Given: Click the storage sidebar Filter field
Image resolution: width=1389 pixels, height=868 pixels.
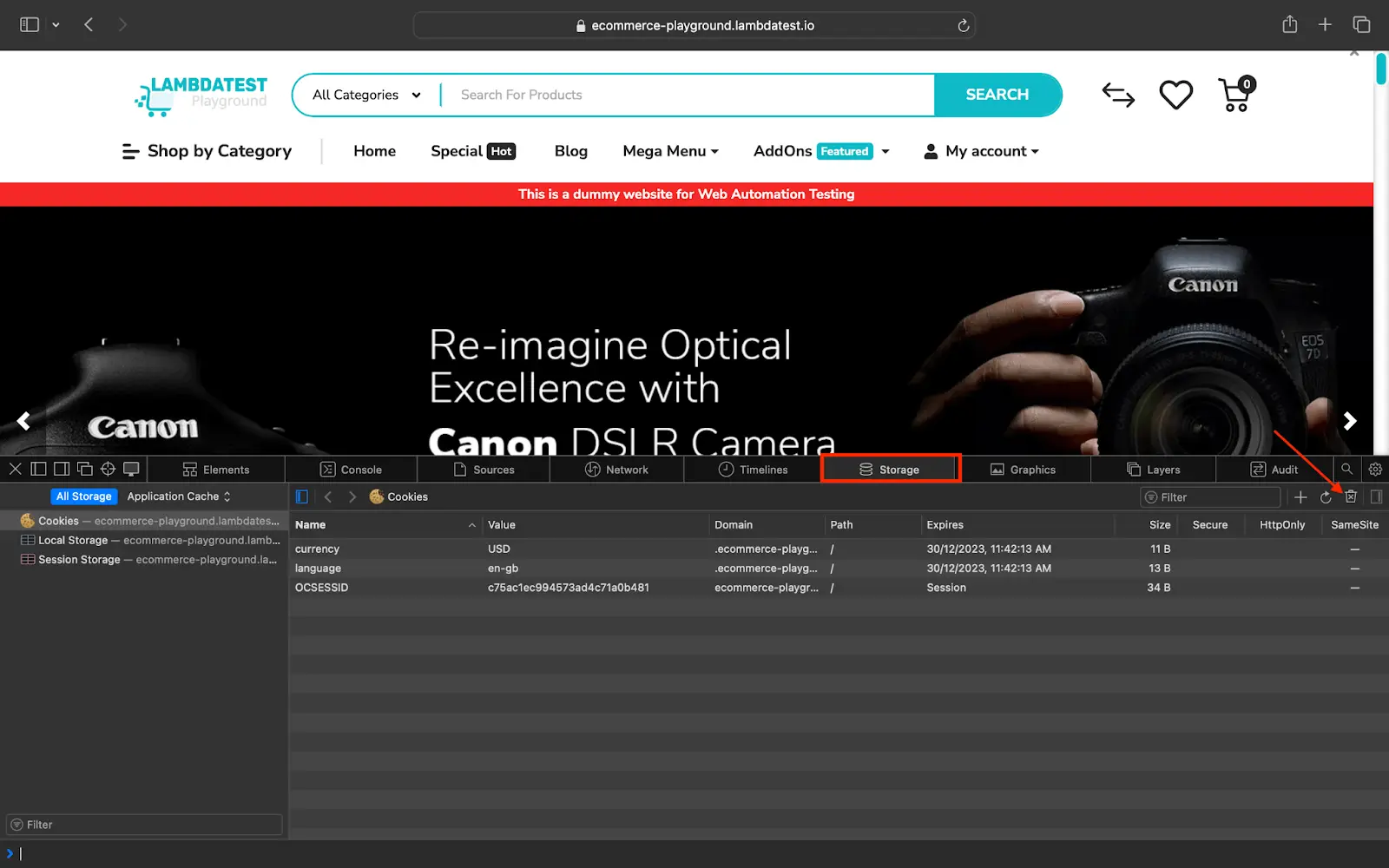Looking at the screenshot, I should [144, 825].
